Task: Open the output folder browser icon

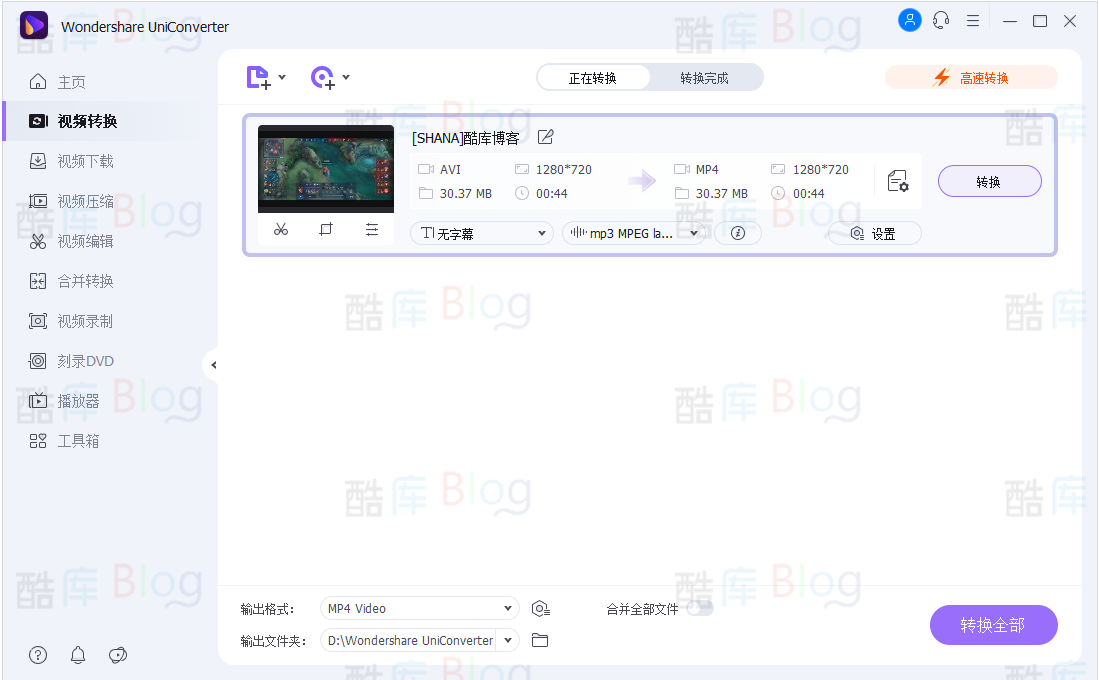Action: (x=540, y=640)
